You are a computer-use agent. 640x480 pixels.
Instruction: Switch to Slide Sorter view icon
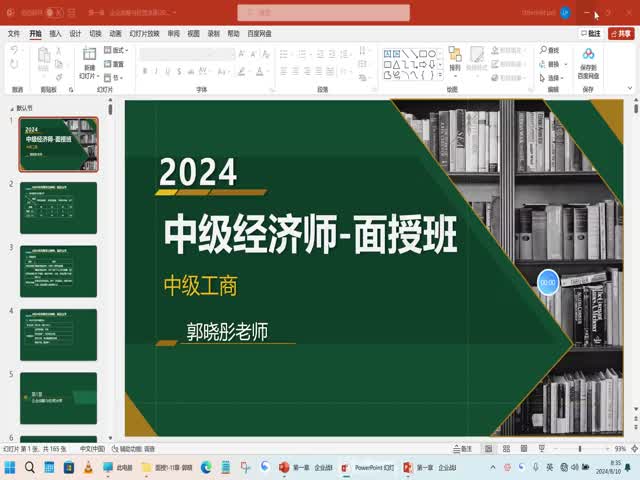507,449
